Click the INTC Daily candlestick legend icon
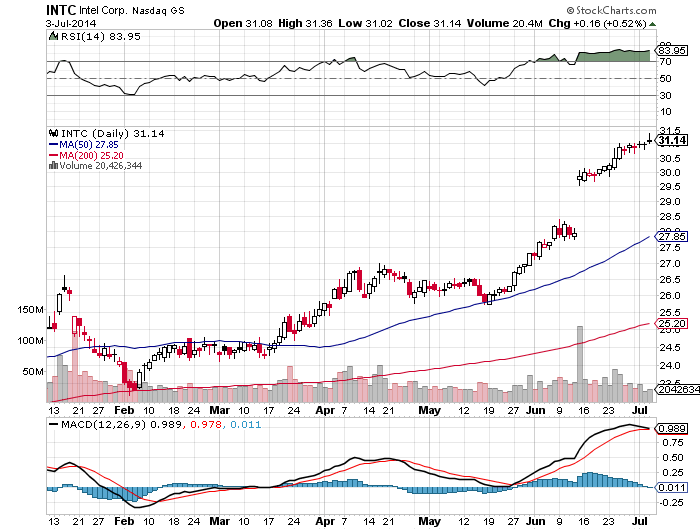The height and width of the screenshot is (530, 700). [x=54, y=133]
